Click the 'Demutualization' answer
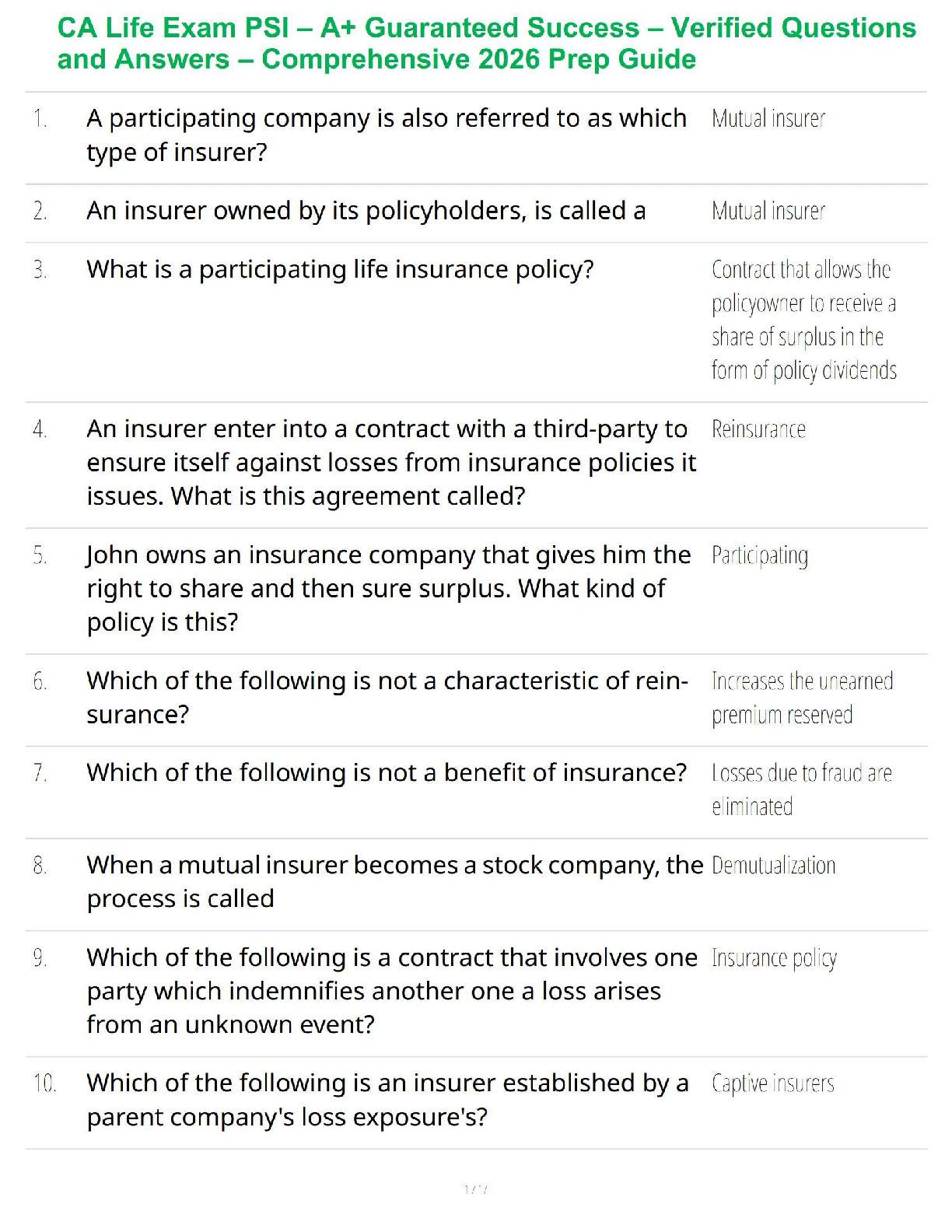This screenshot has height=1232, width=952. pyautogui.click(x=773, y=866)
